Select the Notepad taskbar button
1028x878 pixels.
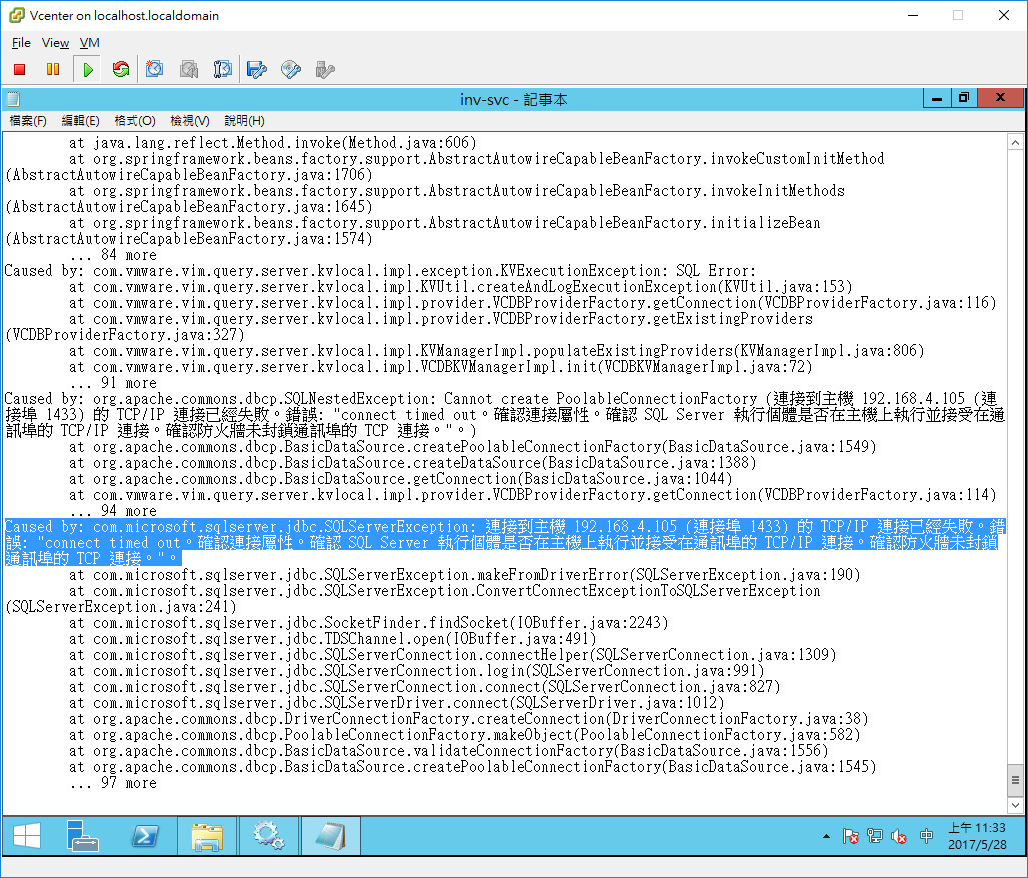pyautogui.click(x=330, y=836)
